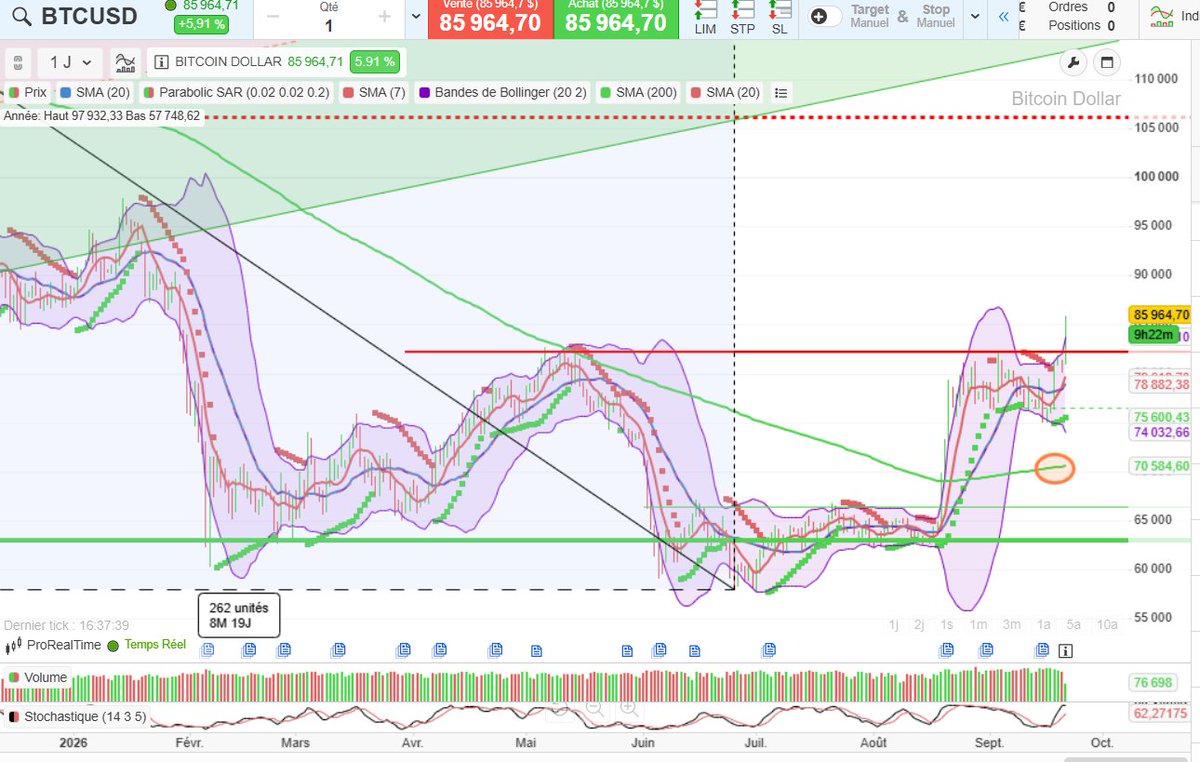Click the search magnifier beside BTCUSD
Viewport: 1200px width, 762px height.
click(21, 16)
